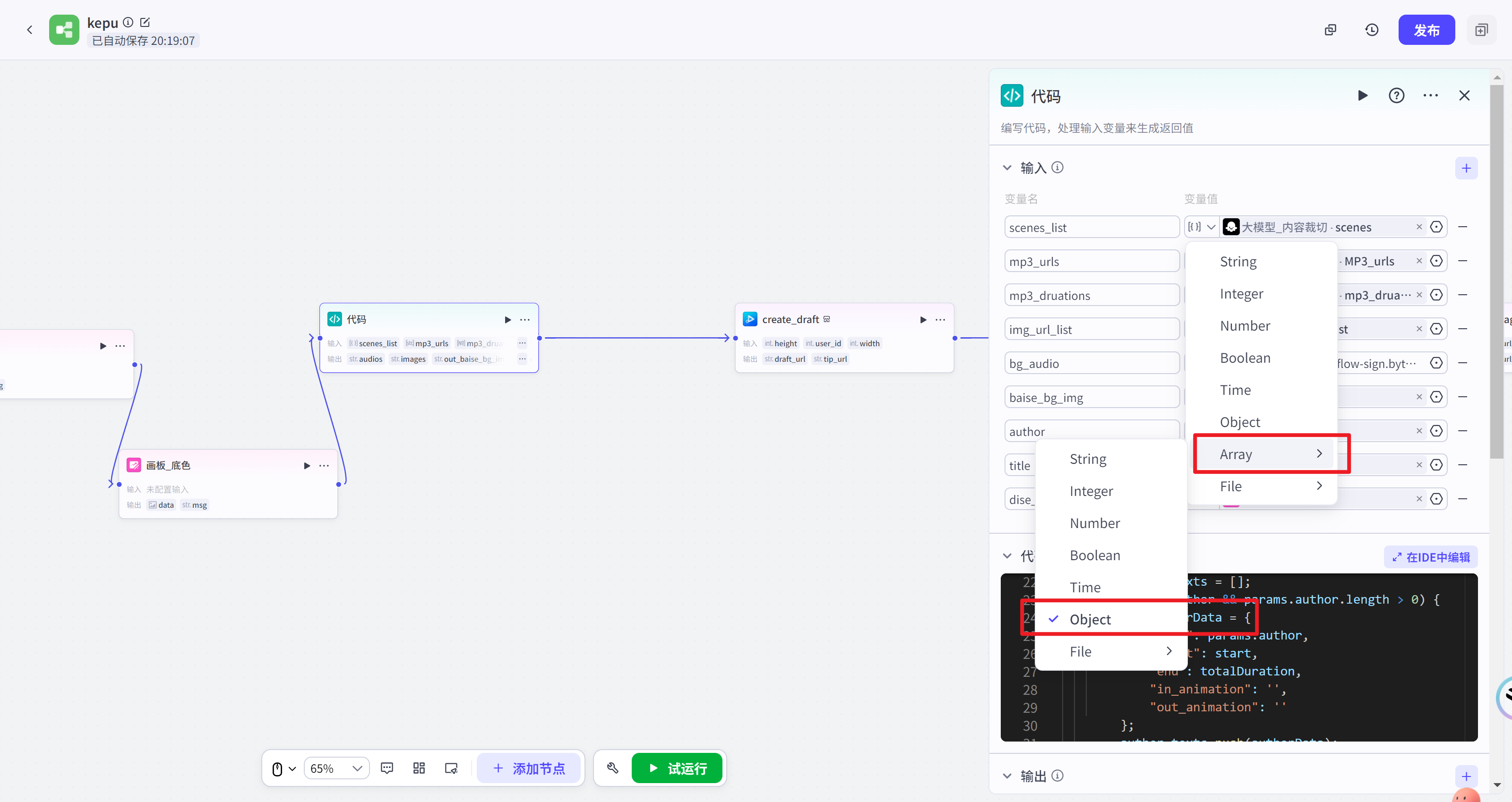The height and width of the screenshot is (802, 1512).
Task: Clear the scenes reference value
Action: [1419, 227]
